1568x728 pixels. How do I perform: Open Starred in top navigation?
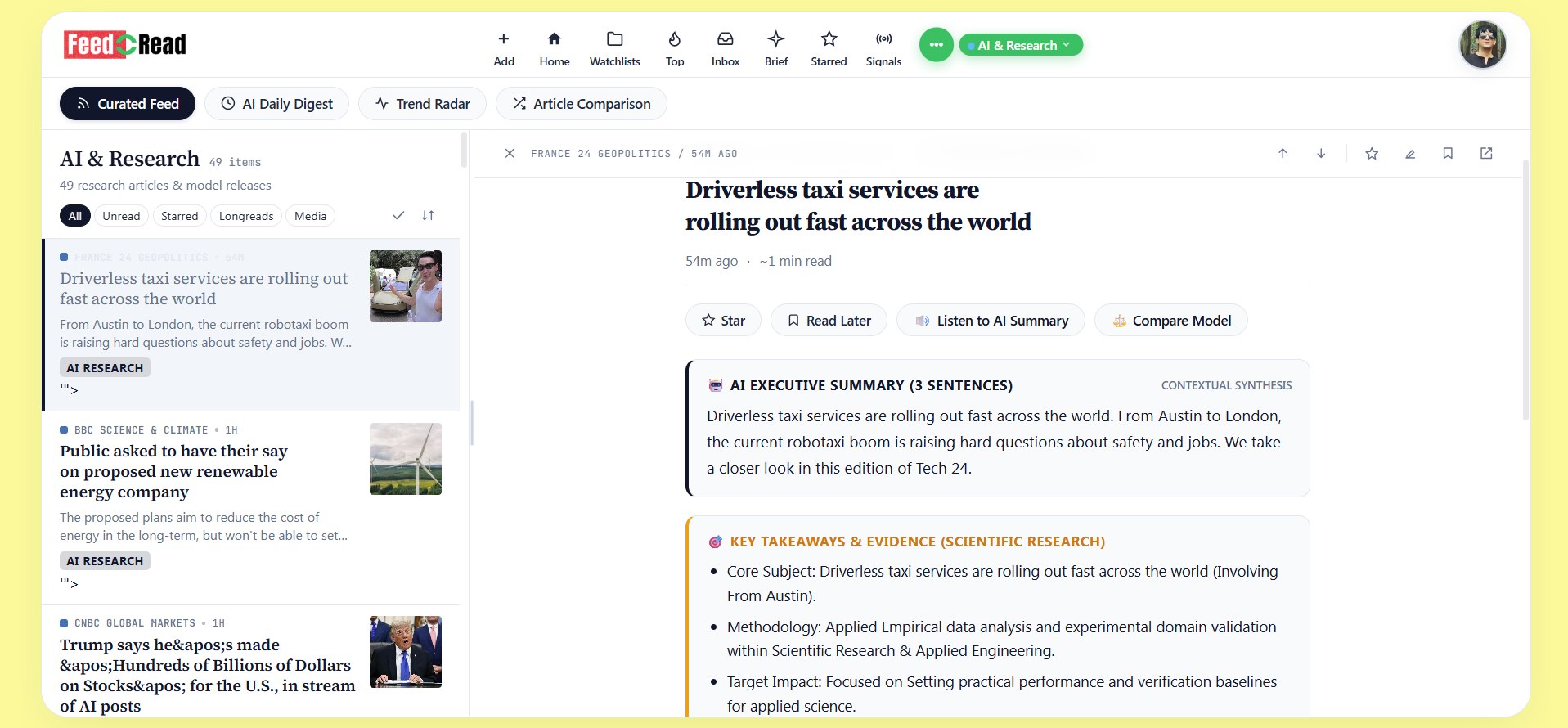(x=829, y=48)
